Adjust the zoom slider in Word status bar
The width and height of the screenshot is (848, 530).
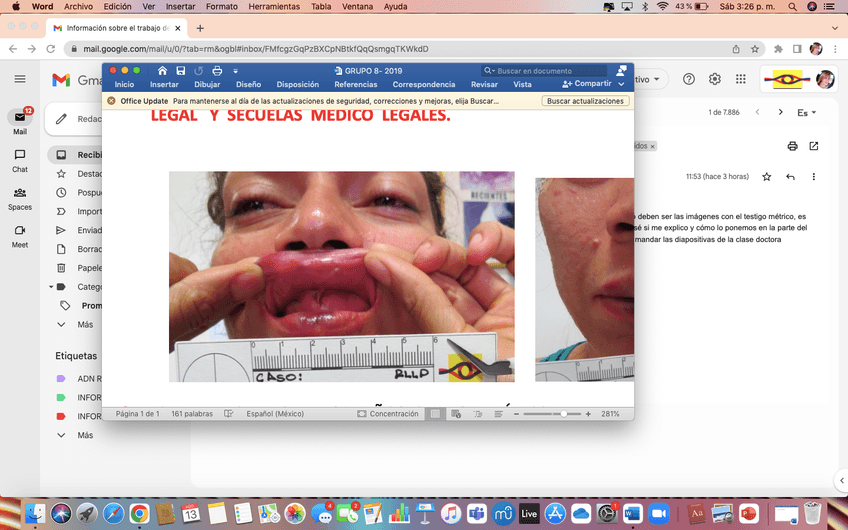564,414
